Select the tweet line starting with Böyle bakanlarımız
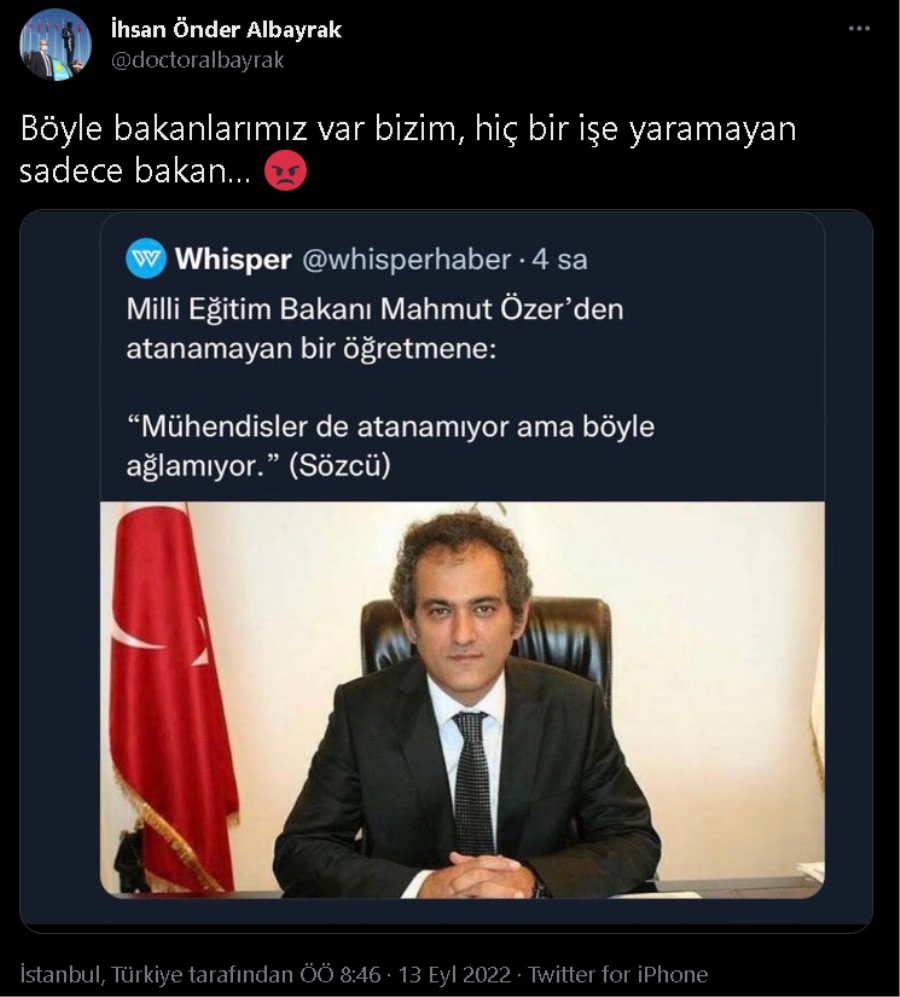The image size is (900, 997). [x=408, y=129]
